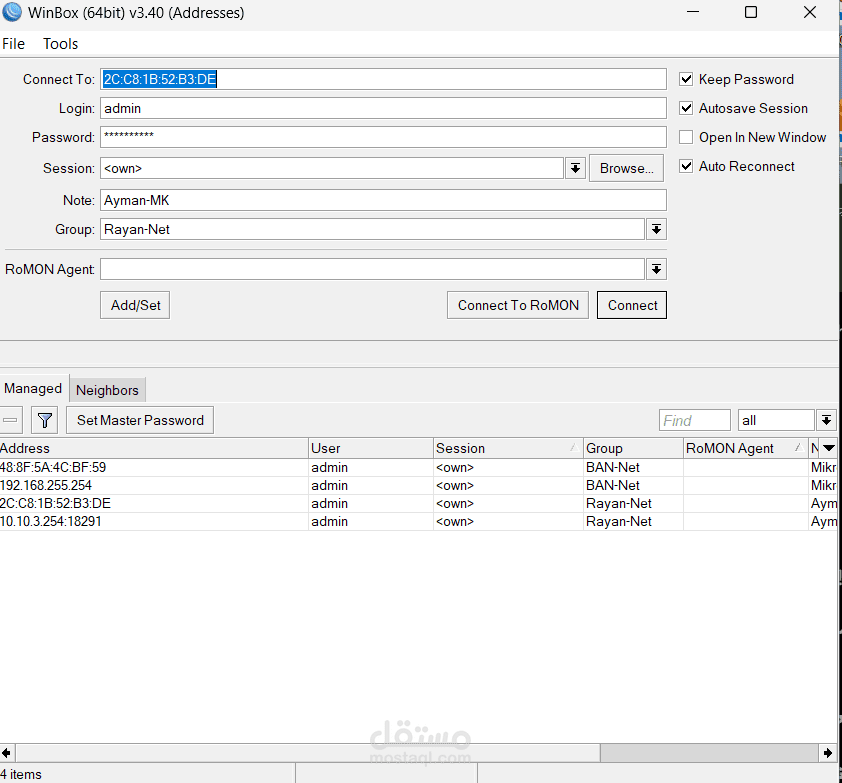The height and width of the screenshot is (783, 842).
Task: Click the Session field showing <own>
Action: point(332,169)
